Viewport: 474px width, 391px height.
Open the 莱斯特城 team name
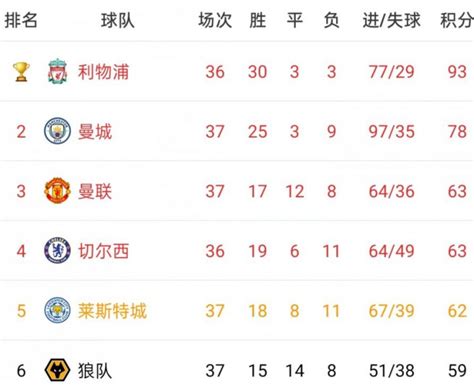[112, 311]
